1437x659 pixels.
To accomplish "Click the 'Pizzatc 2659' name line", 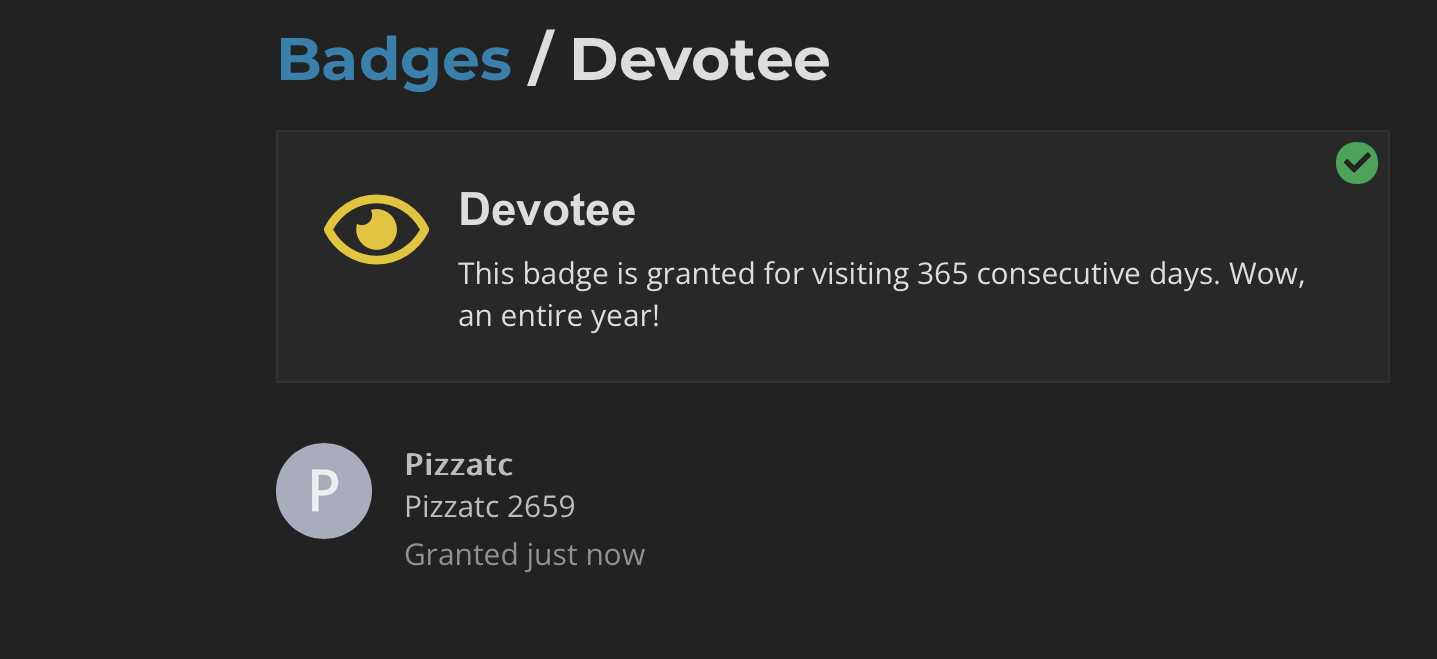I will click(490, 507).
